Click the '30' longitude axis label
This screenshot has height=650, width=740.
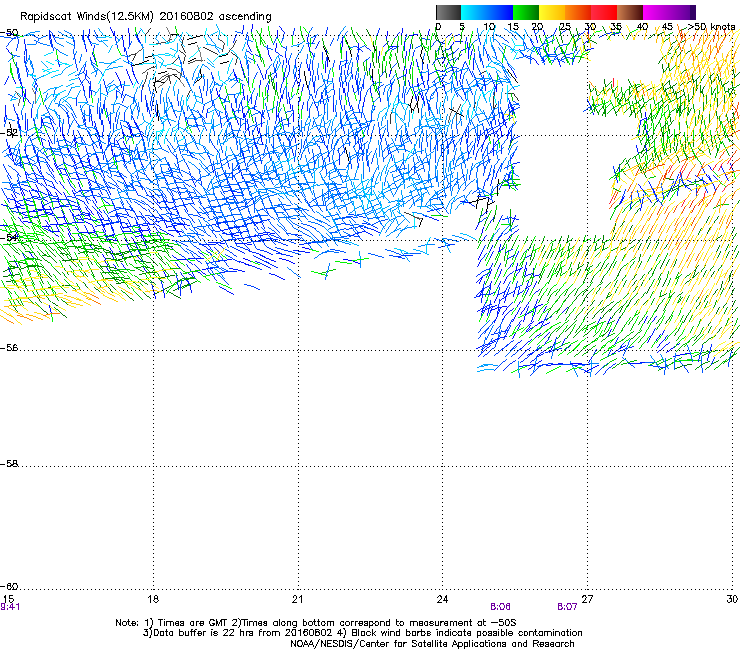tap(732, 599)
